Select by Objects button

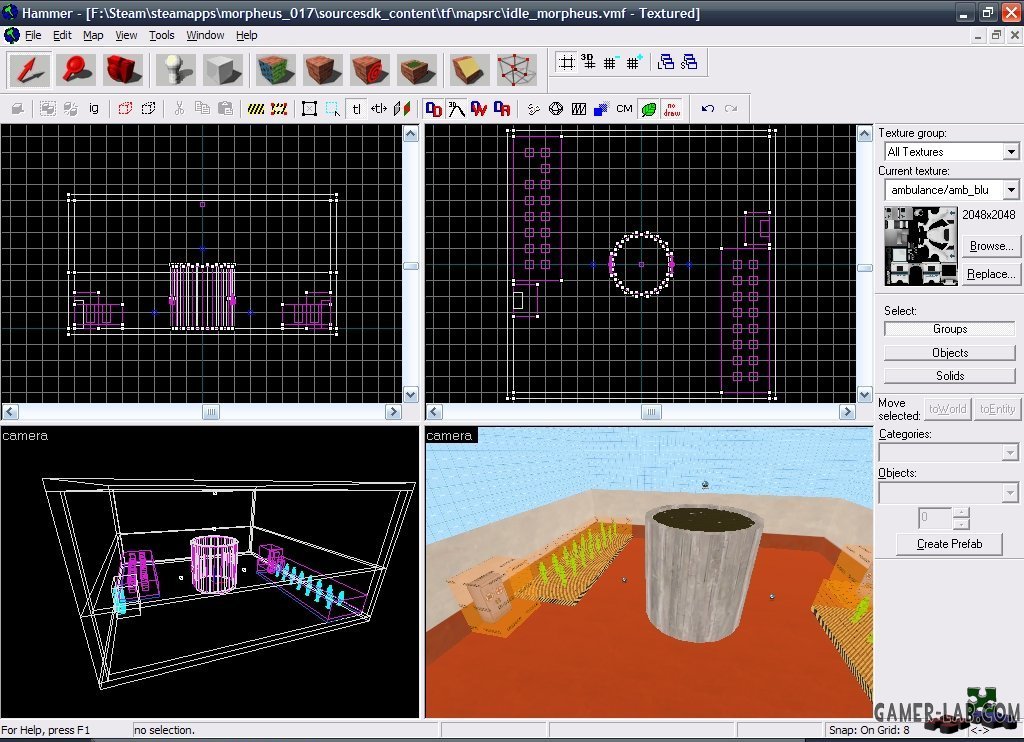950,353
